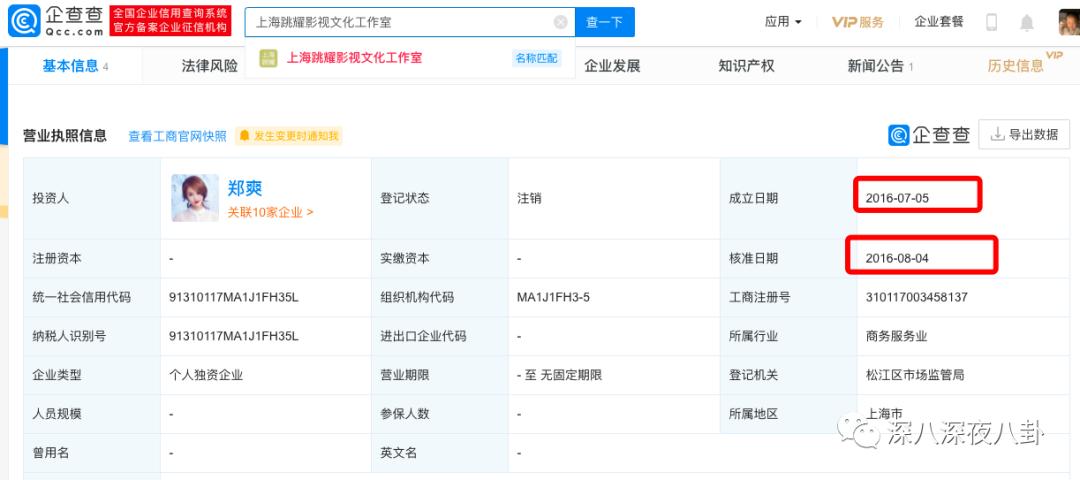Viewport: 1080px width, 480px height.
Task: Click the red 全国企业信用查询系统 banner
Action: [170, 21]
